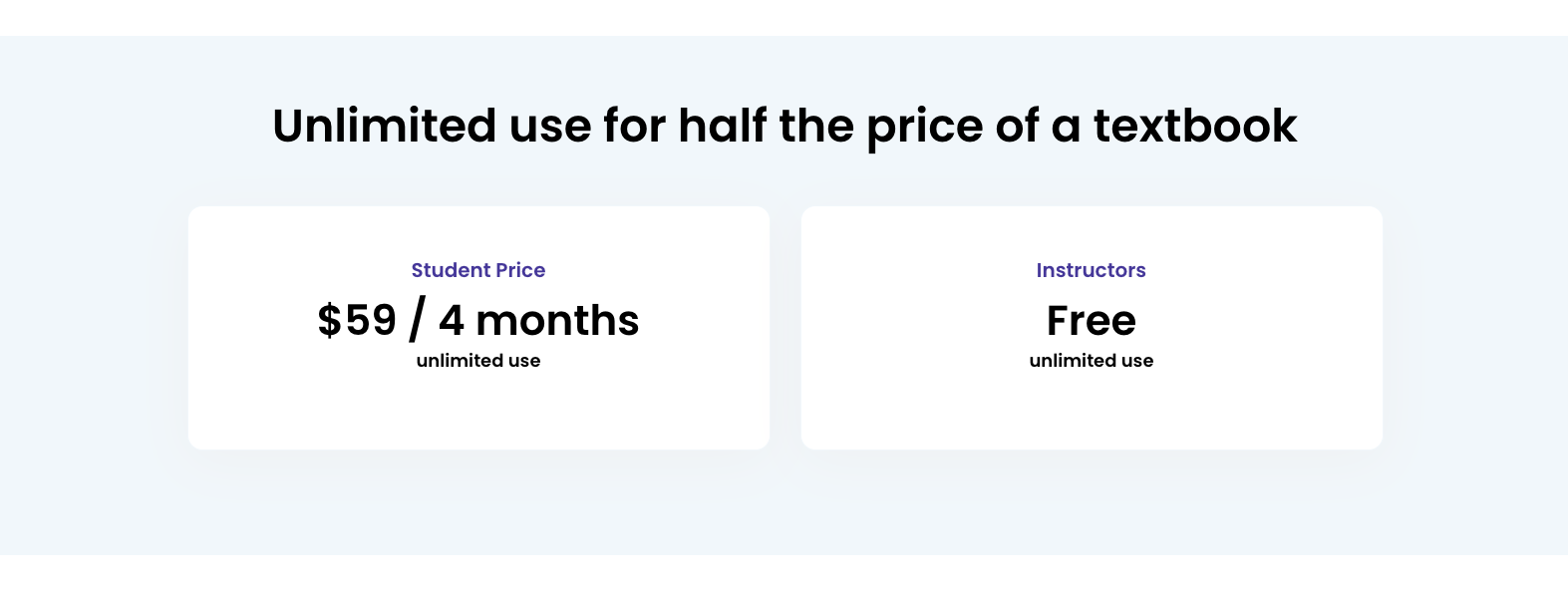Click the 'Unlimited use for half the price' heading

(784, 127)
